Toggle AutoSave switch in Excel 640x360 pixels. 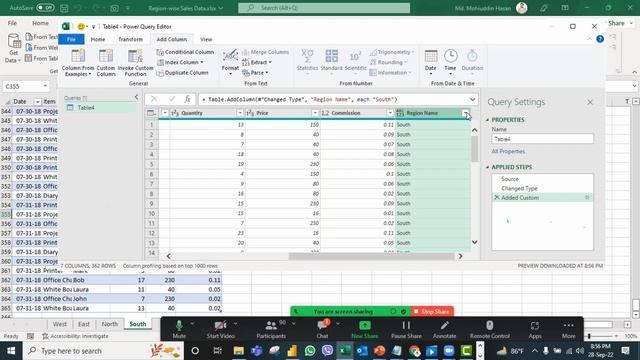[45, 8]
